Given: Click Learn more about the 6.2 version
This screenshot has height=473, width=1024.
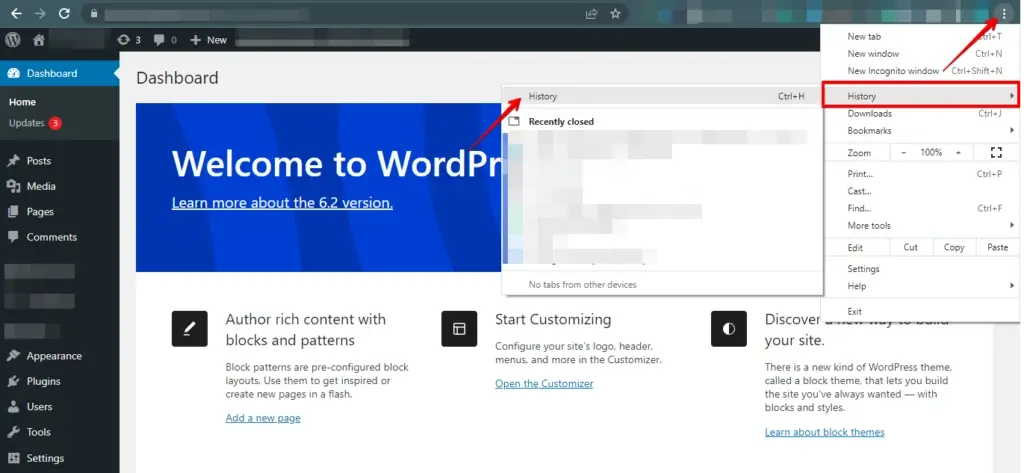Looking at the screenshot, I should click(282, 203).
